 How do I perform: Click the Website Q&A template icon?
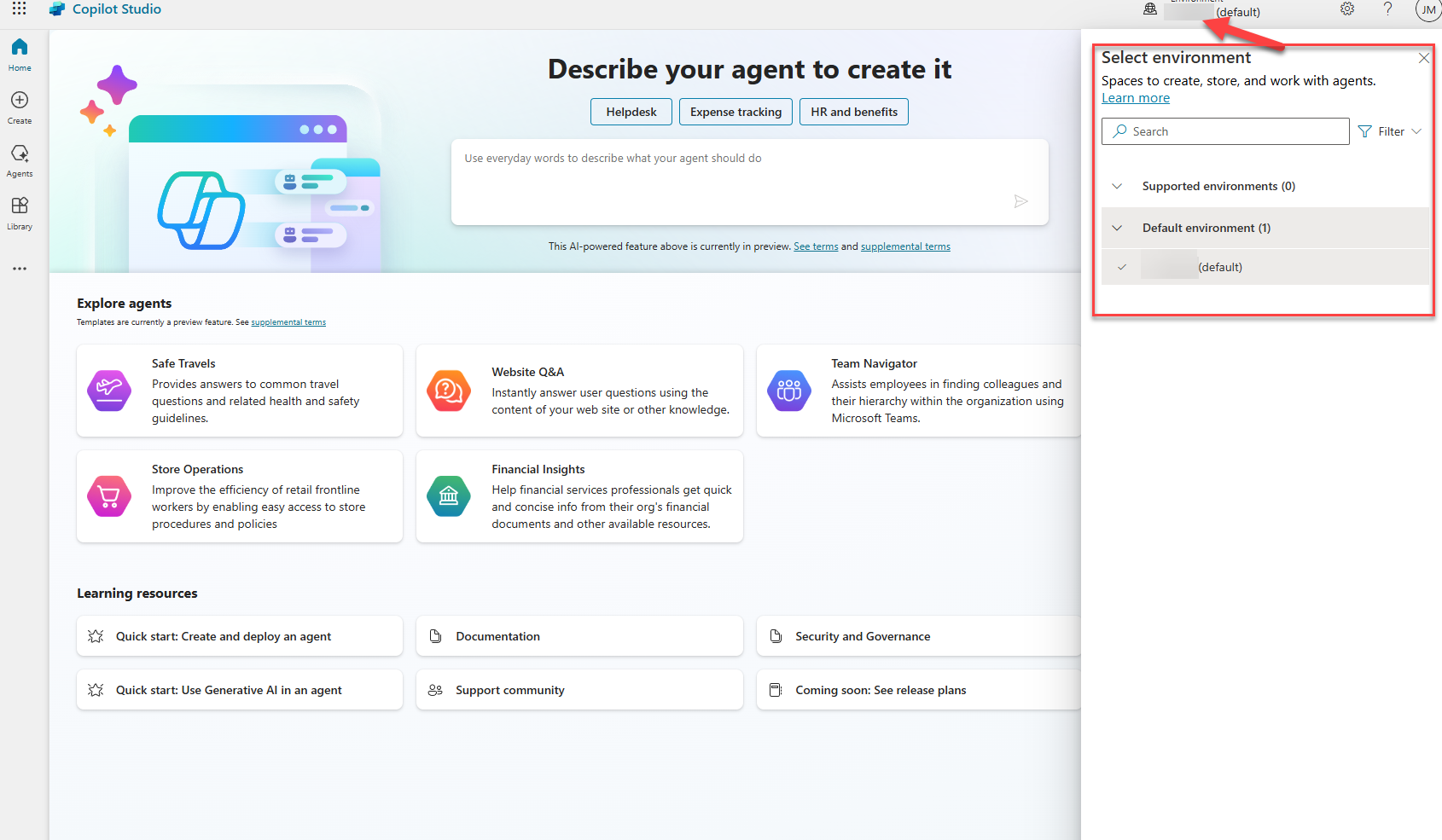(x=449, y=391)
